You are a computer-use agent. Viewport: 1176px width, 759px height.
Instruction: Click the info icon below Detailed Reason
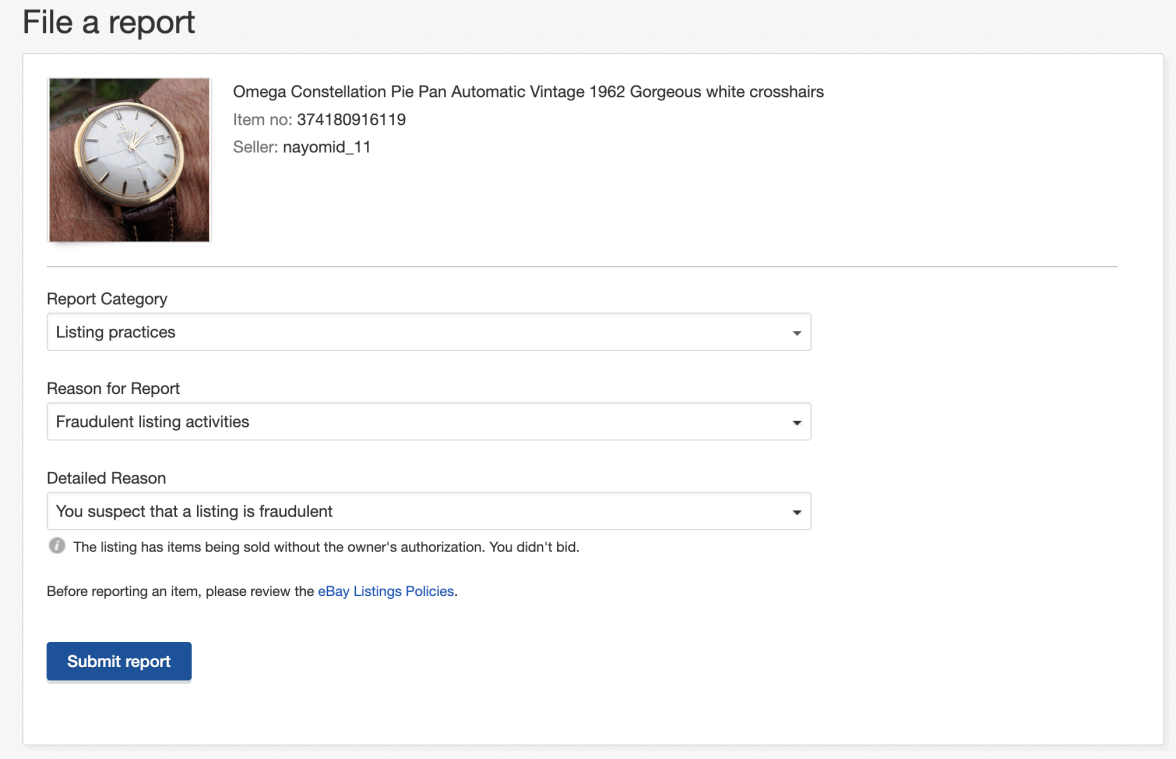pyautogui.click(x=57, y=547)
